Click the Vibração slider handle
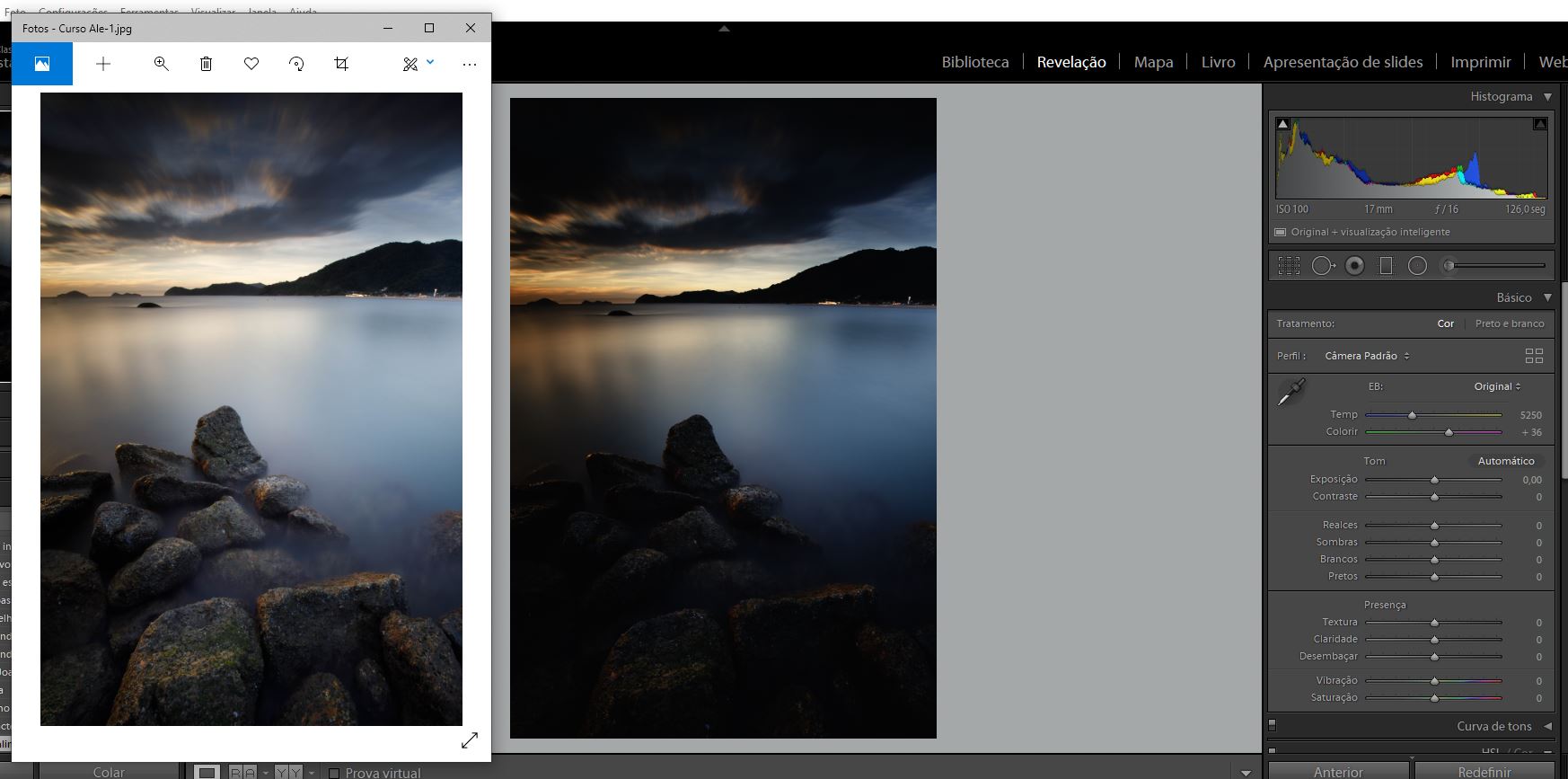 point(1434,681)
